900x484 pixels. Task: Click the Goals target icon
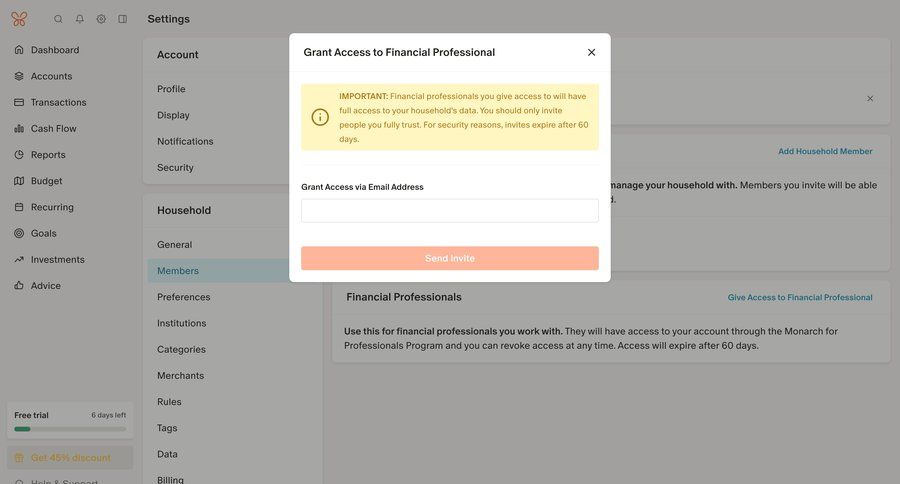click(x=19, y=233)
